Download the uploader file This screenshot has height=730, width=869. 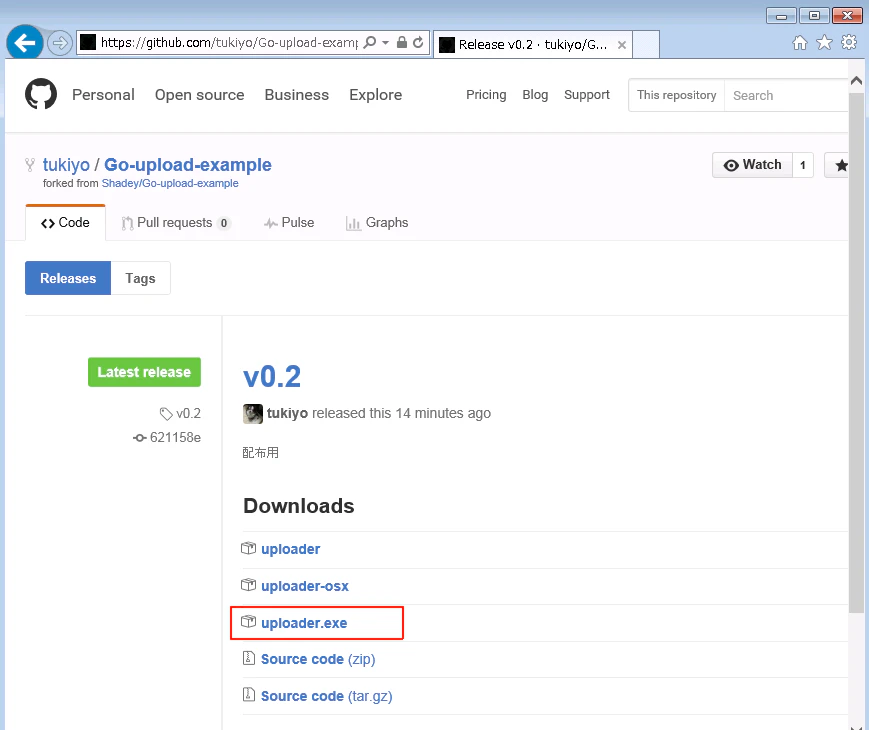(x=290, y=549)
